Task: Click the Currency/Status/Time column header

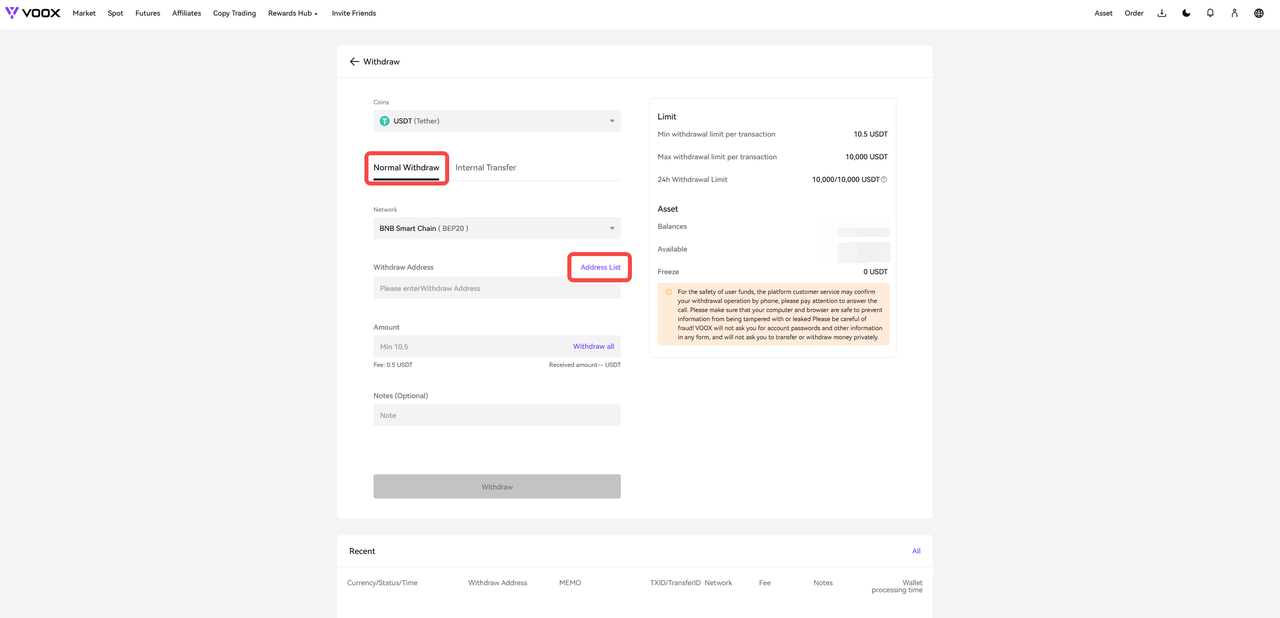Action: coord(382,582)
